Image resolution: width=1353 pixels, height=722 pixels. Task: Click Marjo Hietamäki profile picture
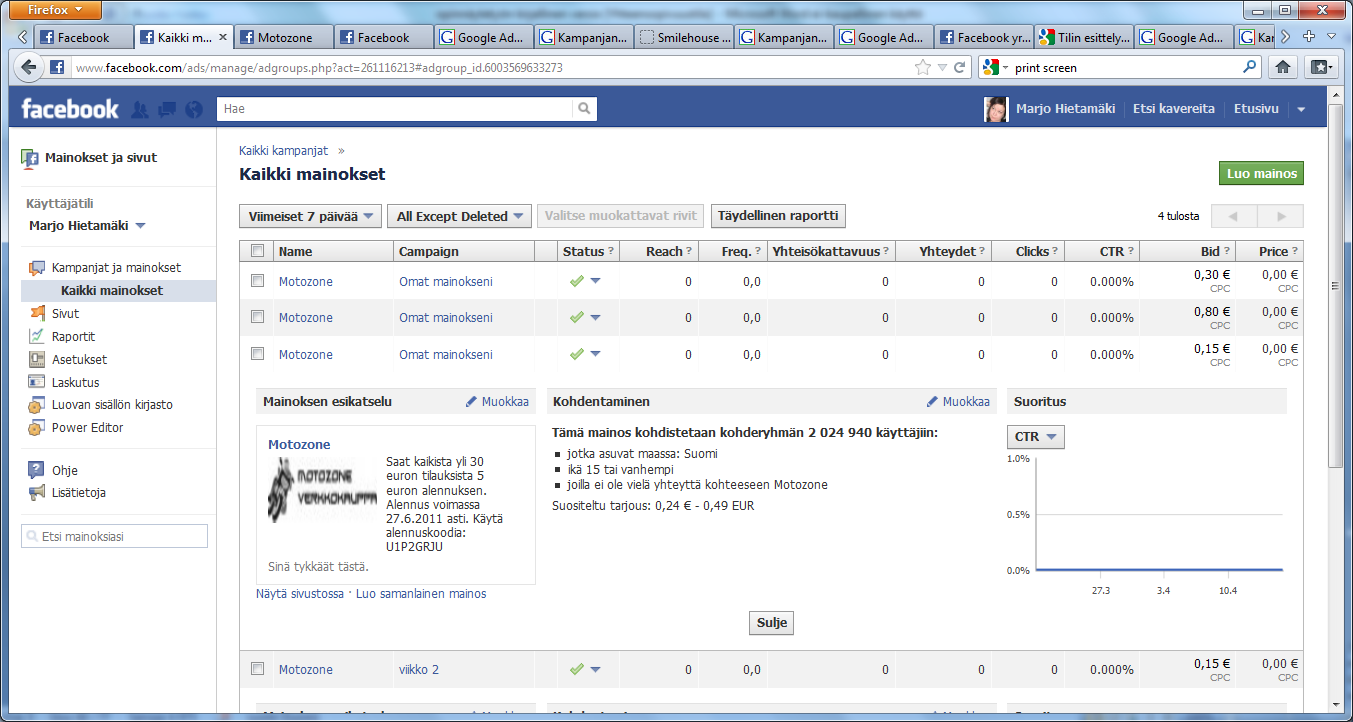(996, 109)
